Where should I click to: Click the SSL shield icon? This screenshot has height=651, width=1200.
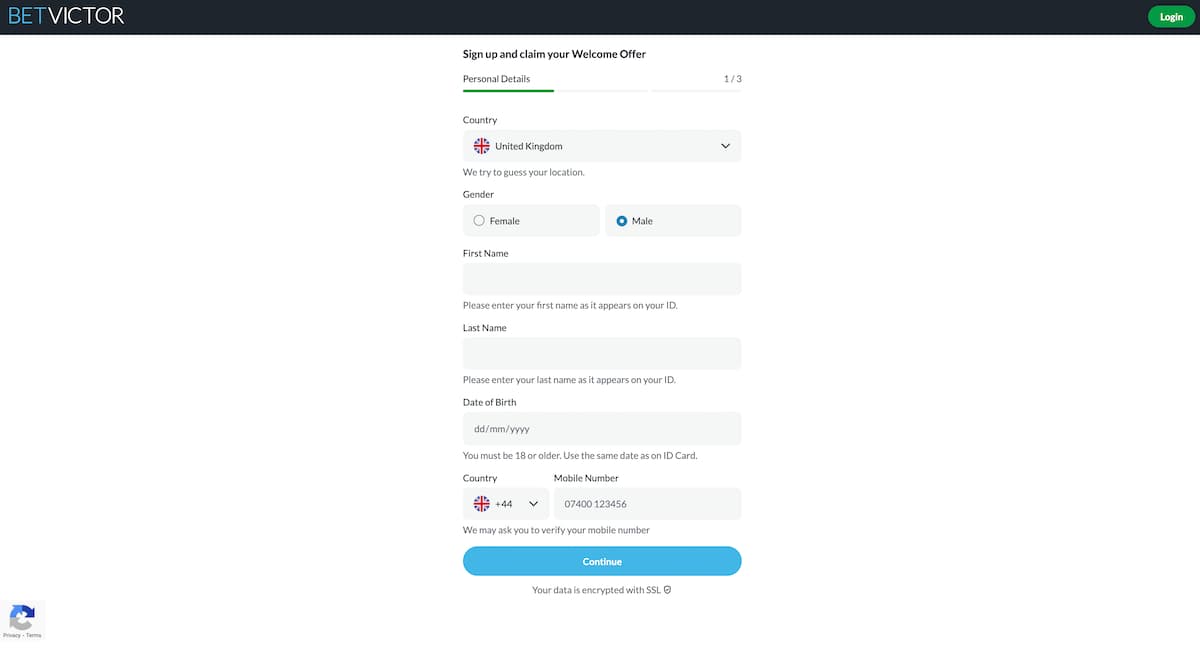pyautogui.click(x=667, y=590)
